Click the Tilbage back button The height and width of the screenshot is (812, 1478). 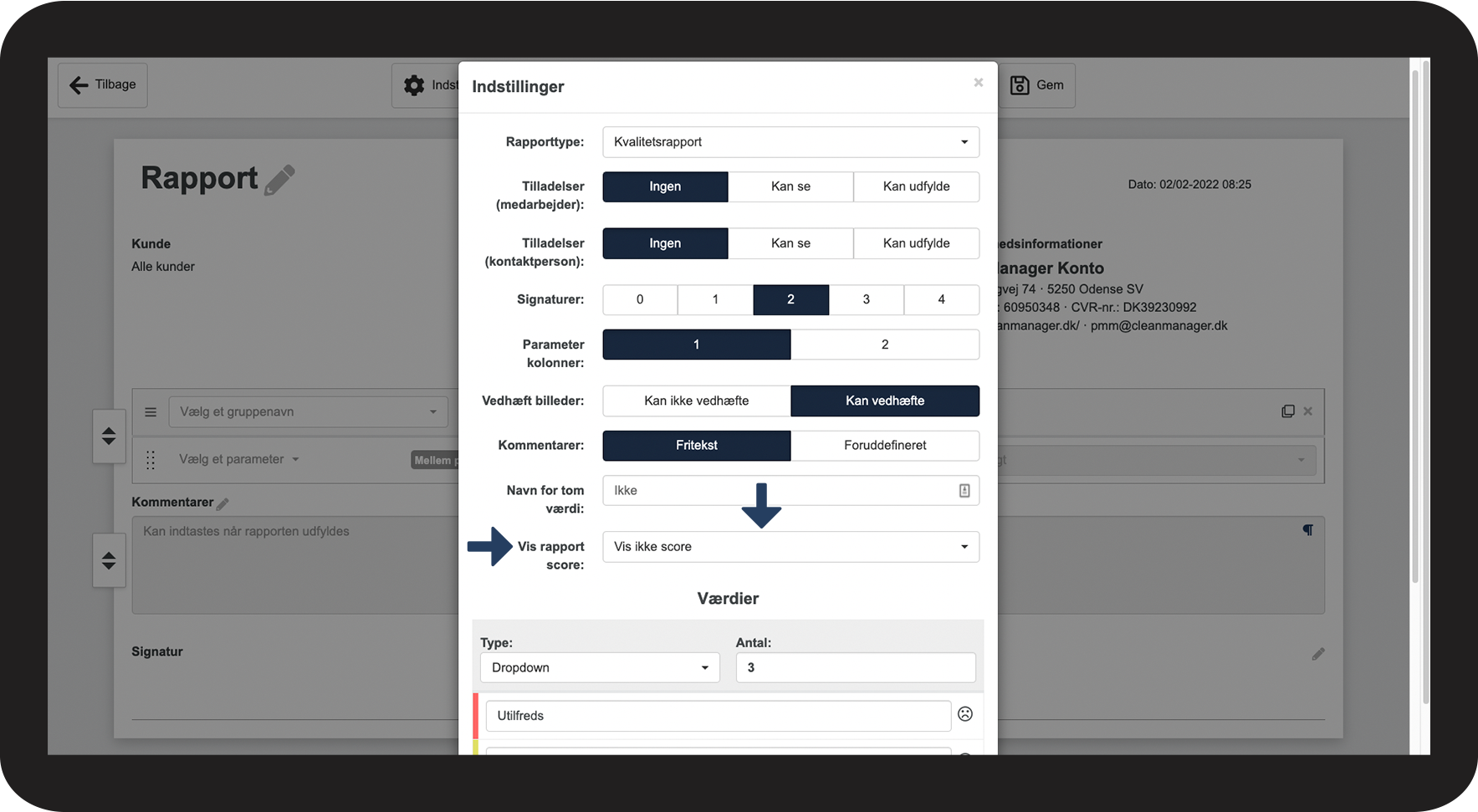(103, 85)
